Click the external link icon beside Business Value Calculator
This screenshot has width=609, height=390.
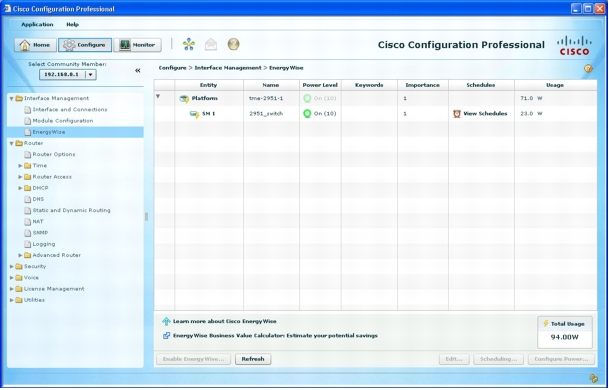coord(166,336)
